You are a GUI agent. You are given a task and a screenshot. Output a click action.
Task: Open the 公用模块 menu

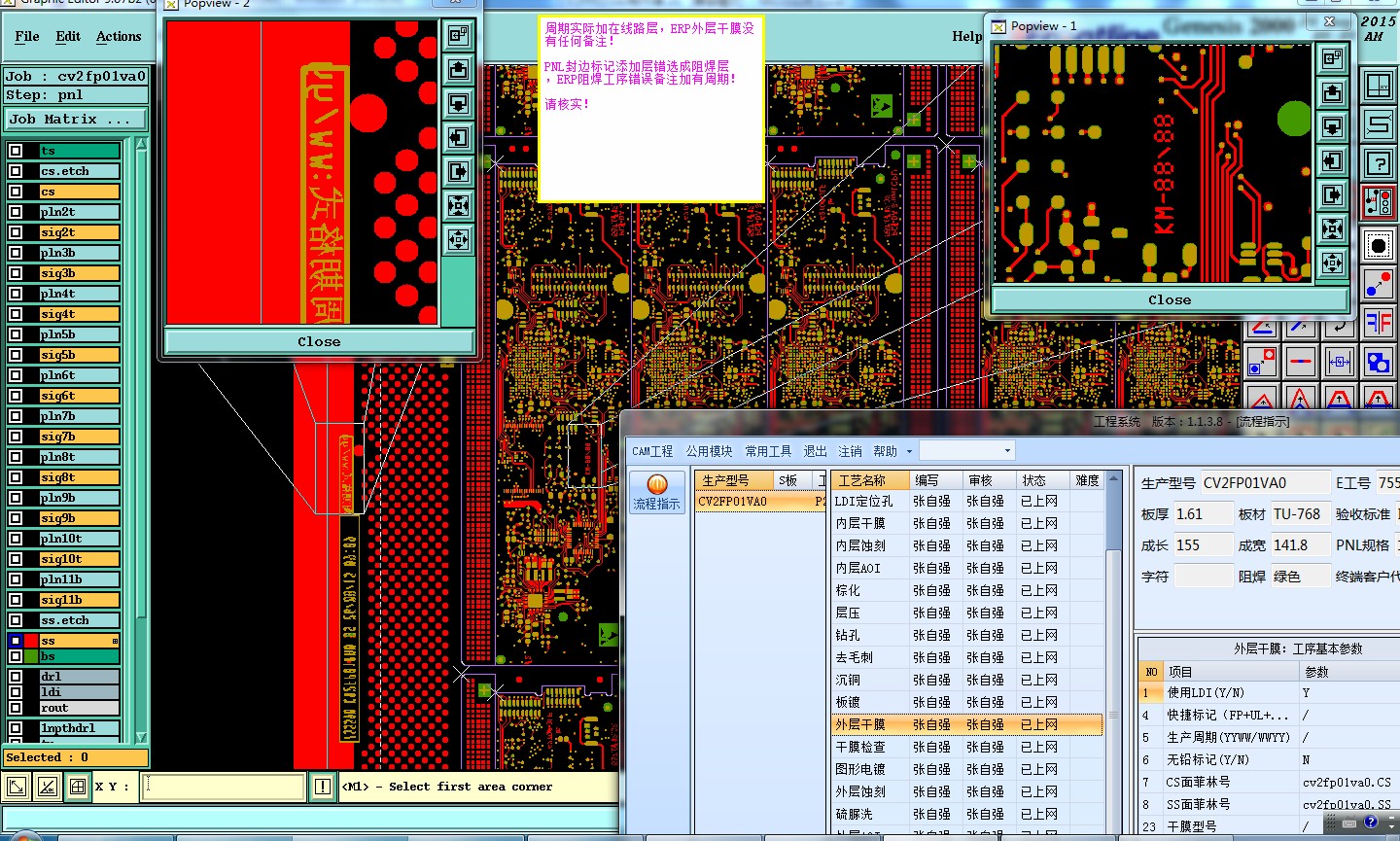point(710,451)
